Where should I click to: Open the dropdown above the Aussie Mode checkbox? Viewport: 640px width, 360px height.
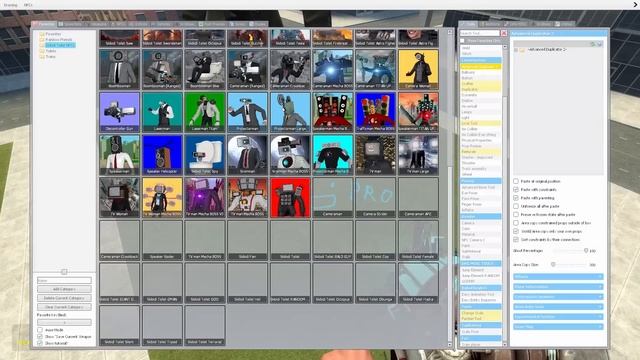(x=64, y=322)
